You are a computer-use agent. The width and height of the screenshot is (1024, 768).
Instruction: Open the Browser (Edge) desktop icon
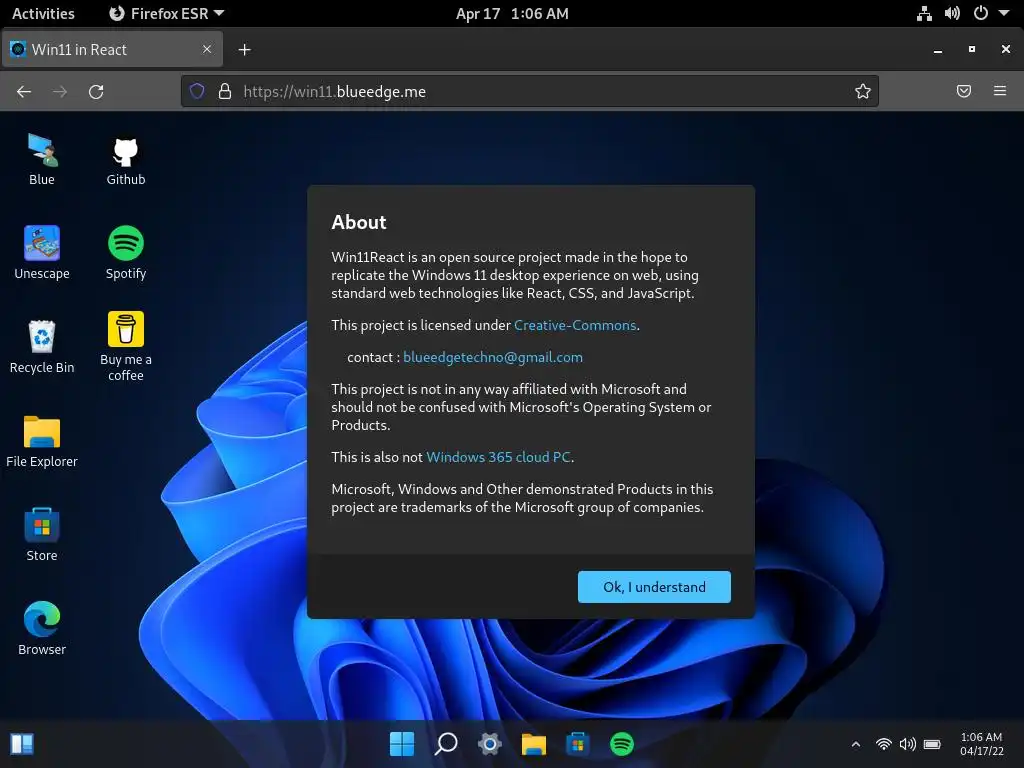42,630
